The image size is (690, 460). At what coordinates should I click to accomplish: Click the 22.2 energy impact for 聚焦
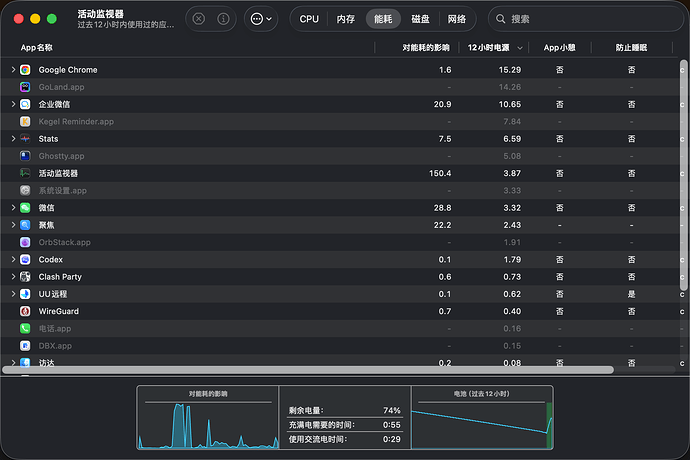click(x=442, y=225)
